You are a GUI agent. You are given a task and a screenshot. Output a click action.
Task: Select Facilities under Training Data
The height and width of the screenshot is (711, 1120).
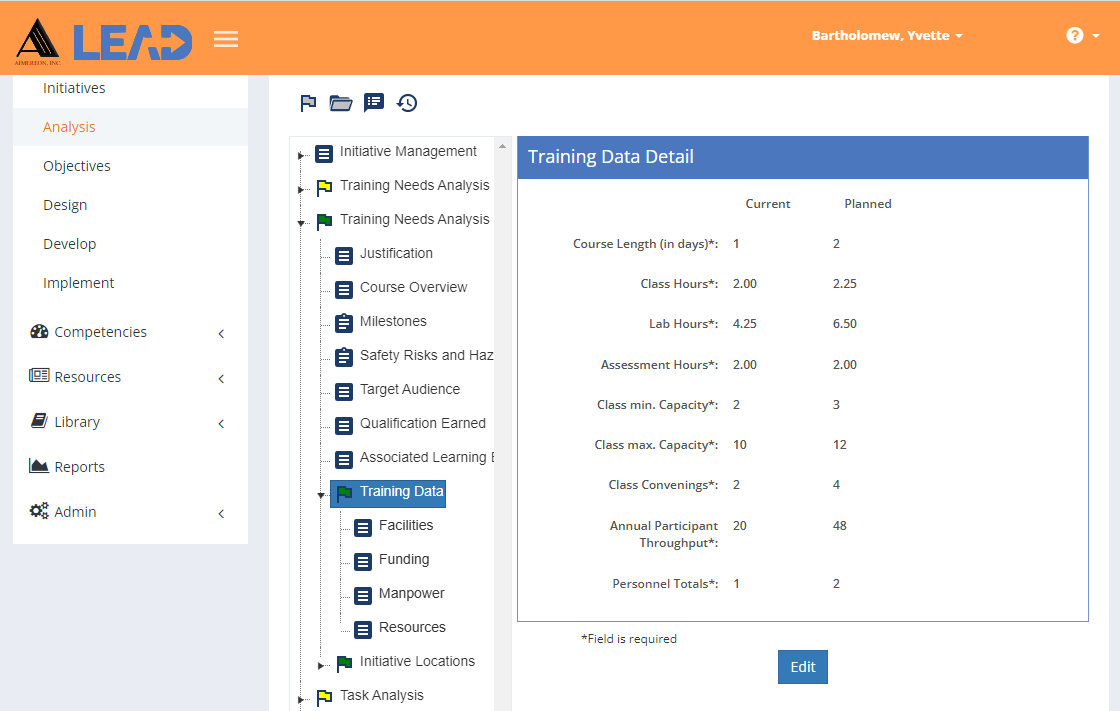point(406,525)
